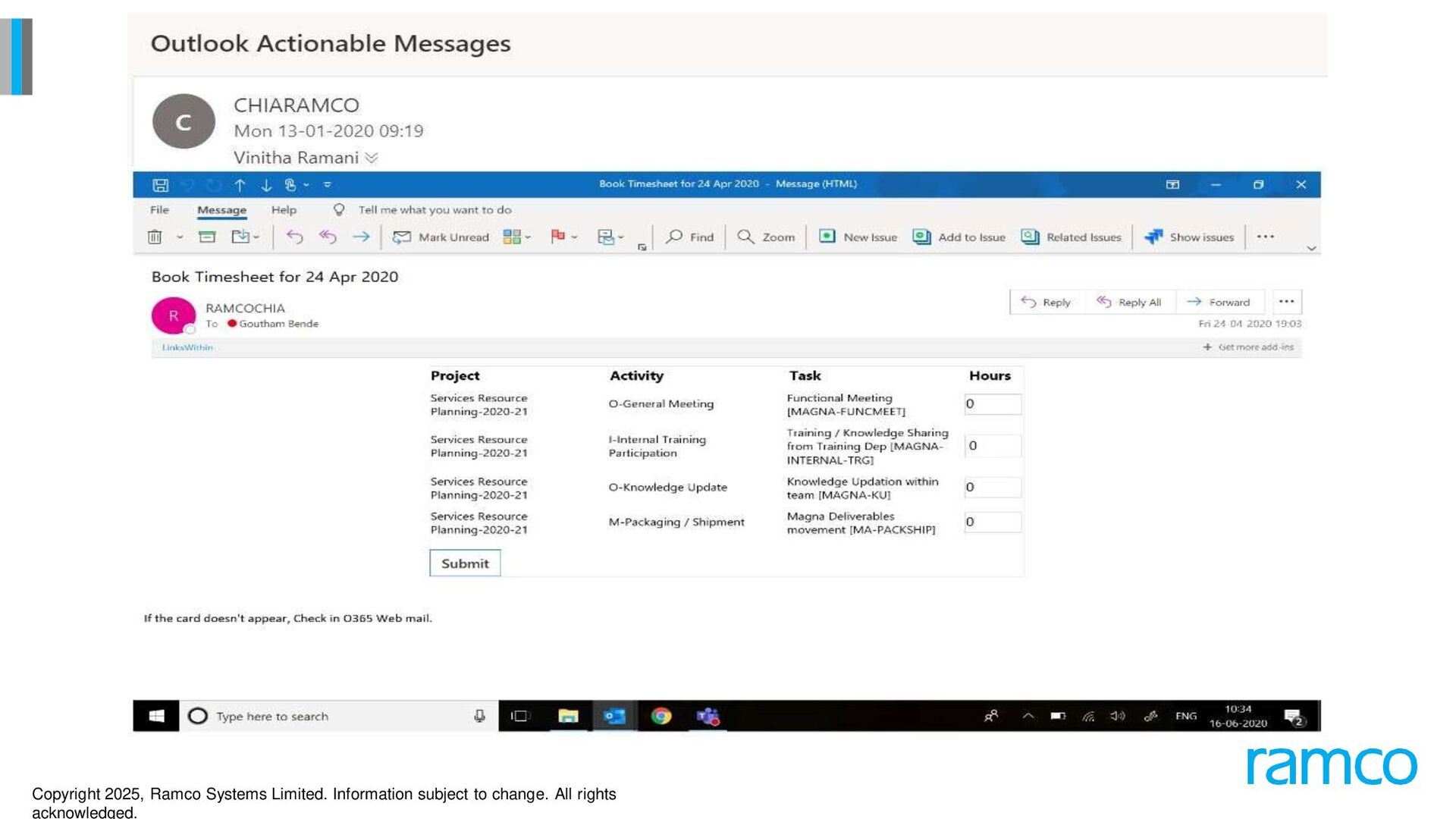1456x819 pixels.
Task: Go to previous item with up arrow
Action: tap(240, 185)
